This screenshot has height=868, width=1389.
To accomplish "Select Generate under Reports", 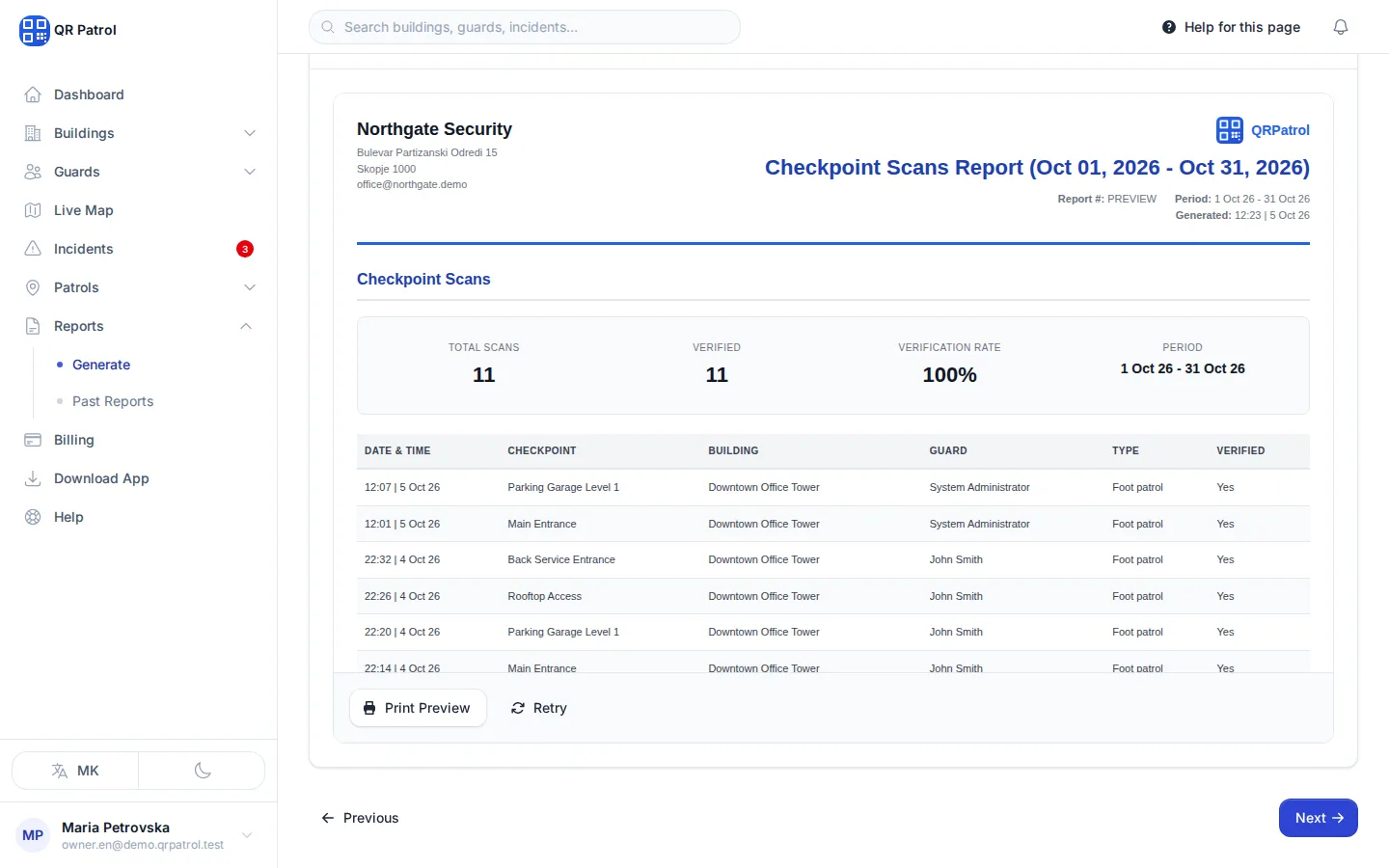I will pos(101,365).
